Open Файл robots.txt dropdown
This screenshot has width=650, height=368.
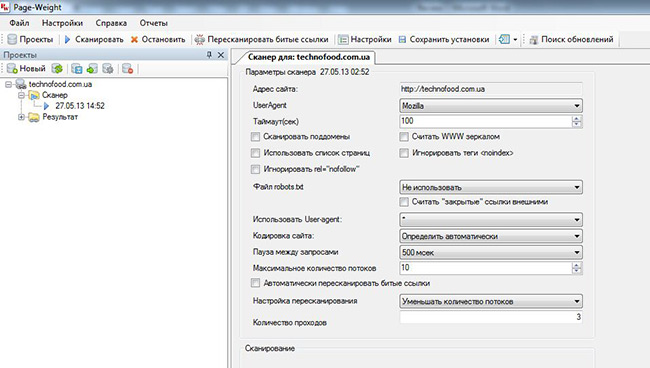tap(491, 187)
